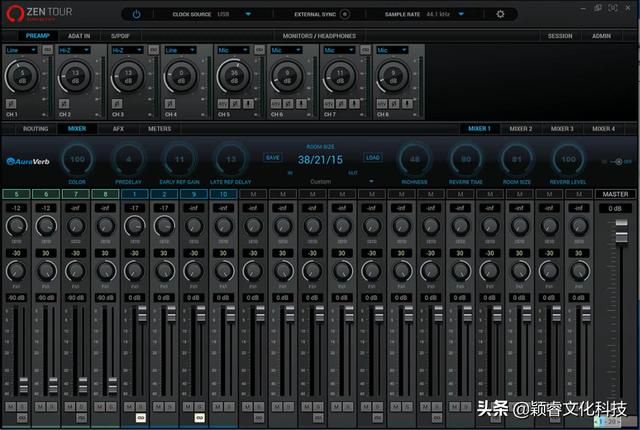Click the AuraVerb LOAD button
Screen dimensions: 640x430
[x=373, y=157]
